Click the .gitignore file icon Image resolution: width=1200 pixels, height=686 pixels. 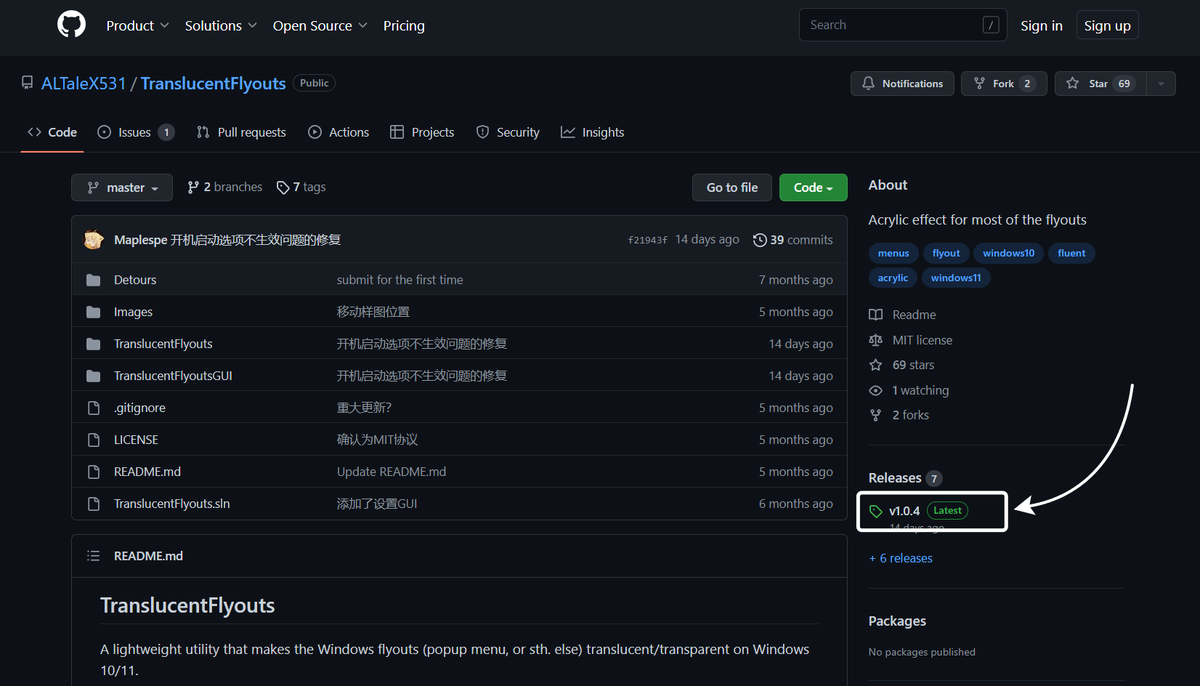(x=94, y=408)
